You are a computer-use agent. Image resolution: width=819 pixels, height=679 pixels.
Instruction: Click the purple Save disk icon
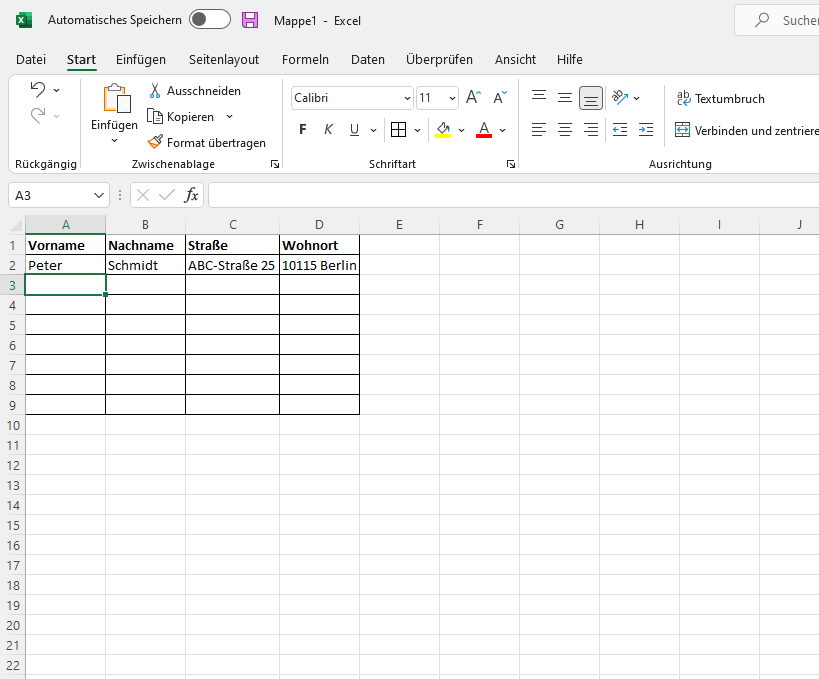coord(250,20)
